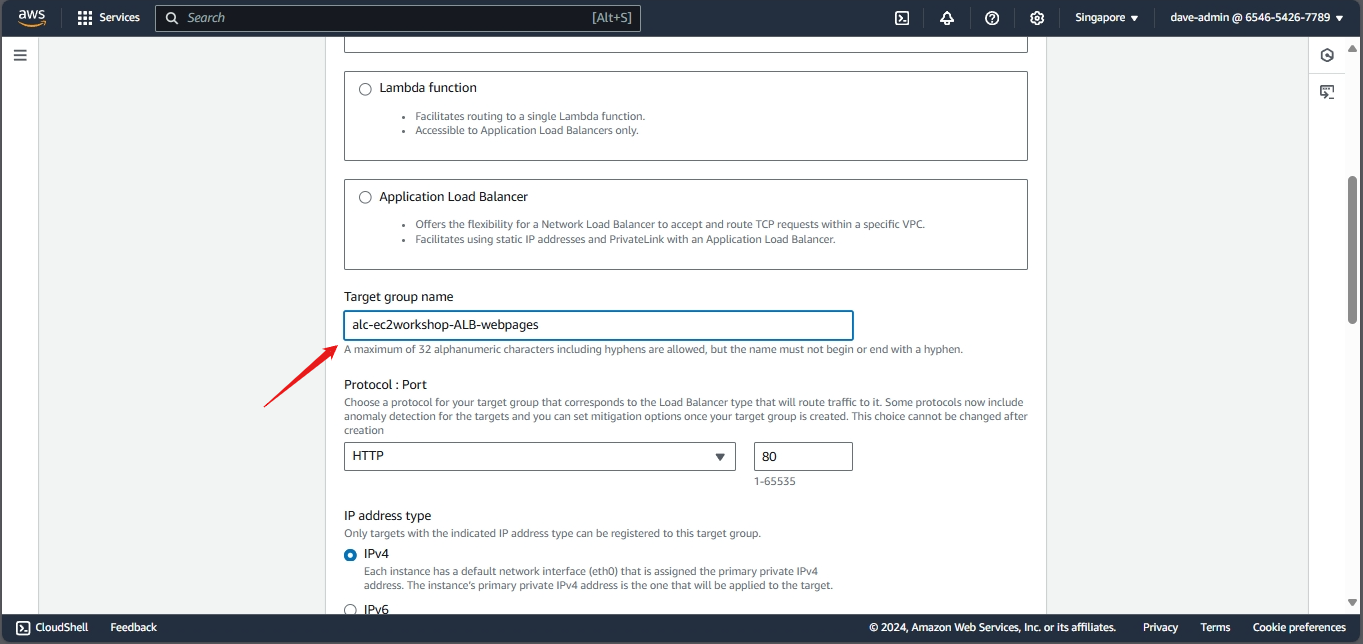Open the help question mark icon

(x=992, y=18)
